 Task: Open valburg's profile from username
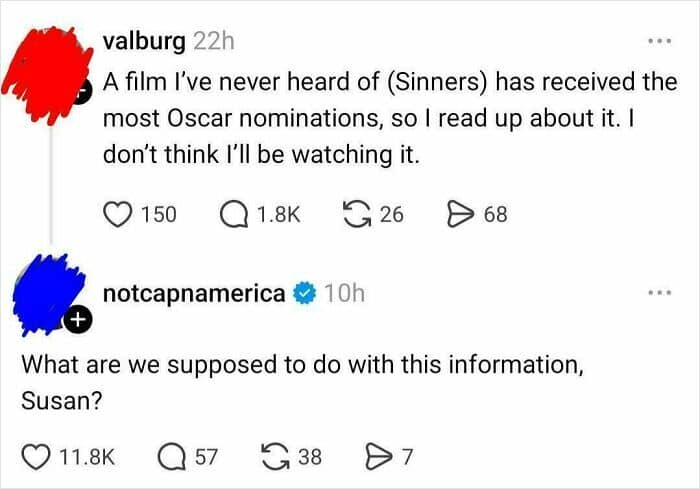[x=144, y=42]
